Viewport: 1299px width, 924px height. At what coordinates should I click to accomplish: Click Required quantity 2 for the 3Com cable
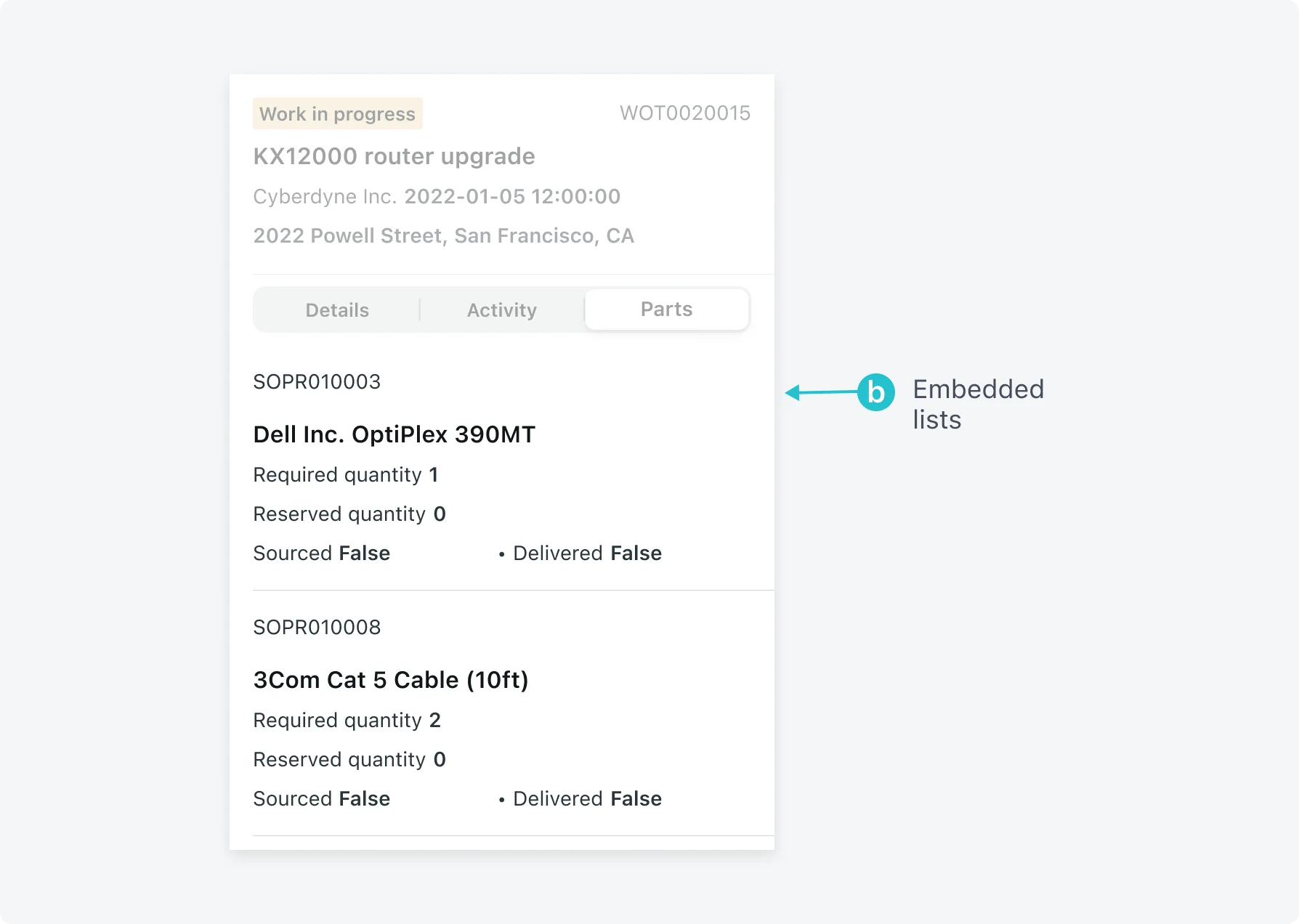347,721
